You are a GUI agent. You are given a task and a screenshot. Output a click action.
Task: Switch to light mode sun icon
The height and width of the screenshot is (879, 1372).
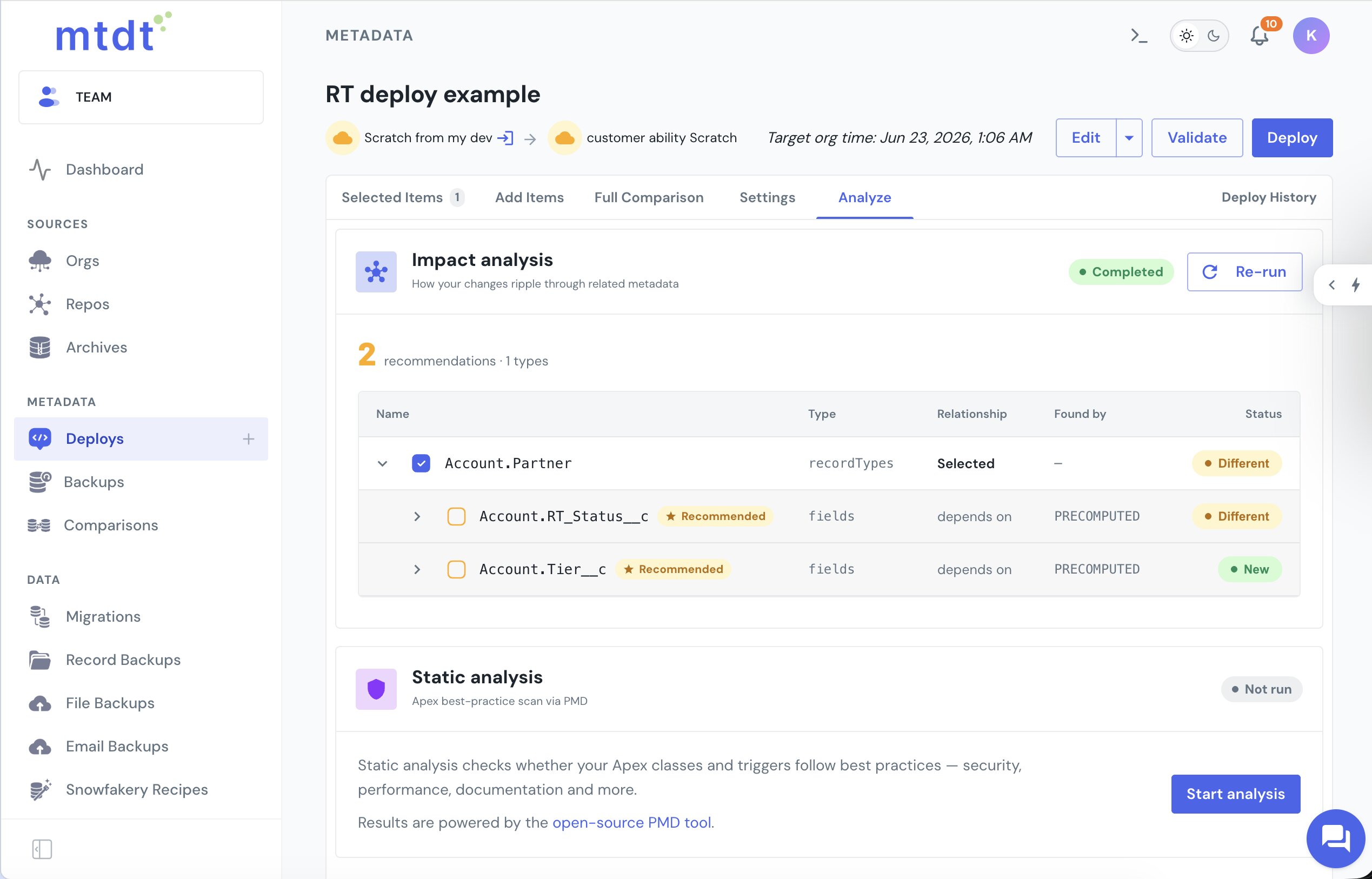tap(1186, 35)
